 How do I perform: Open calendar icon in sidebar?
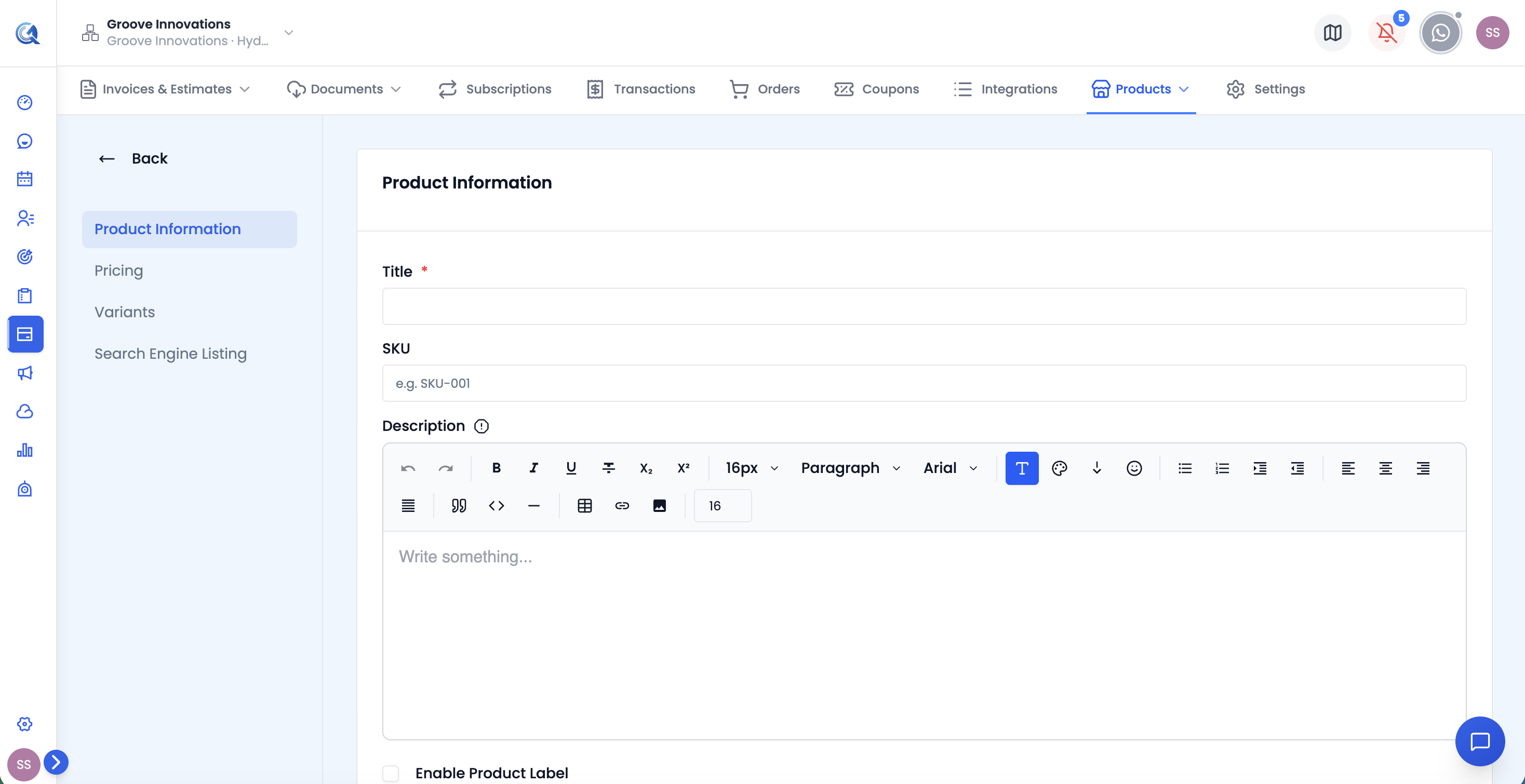tap(25, 179)
